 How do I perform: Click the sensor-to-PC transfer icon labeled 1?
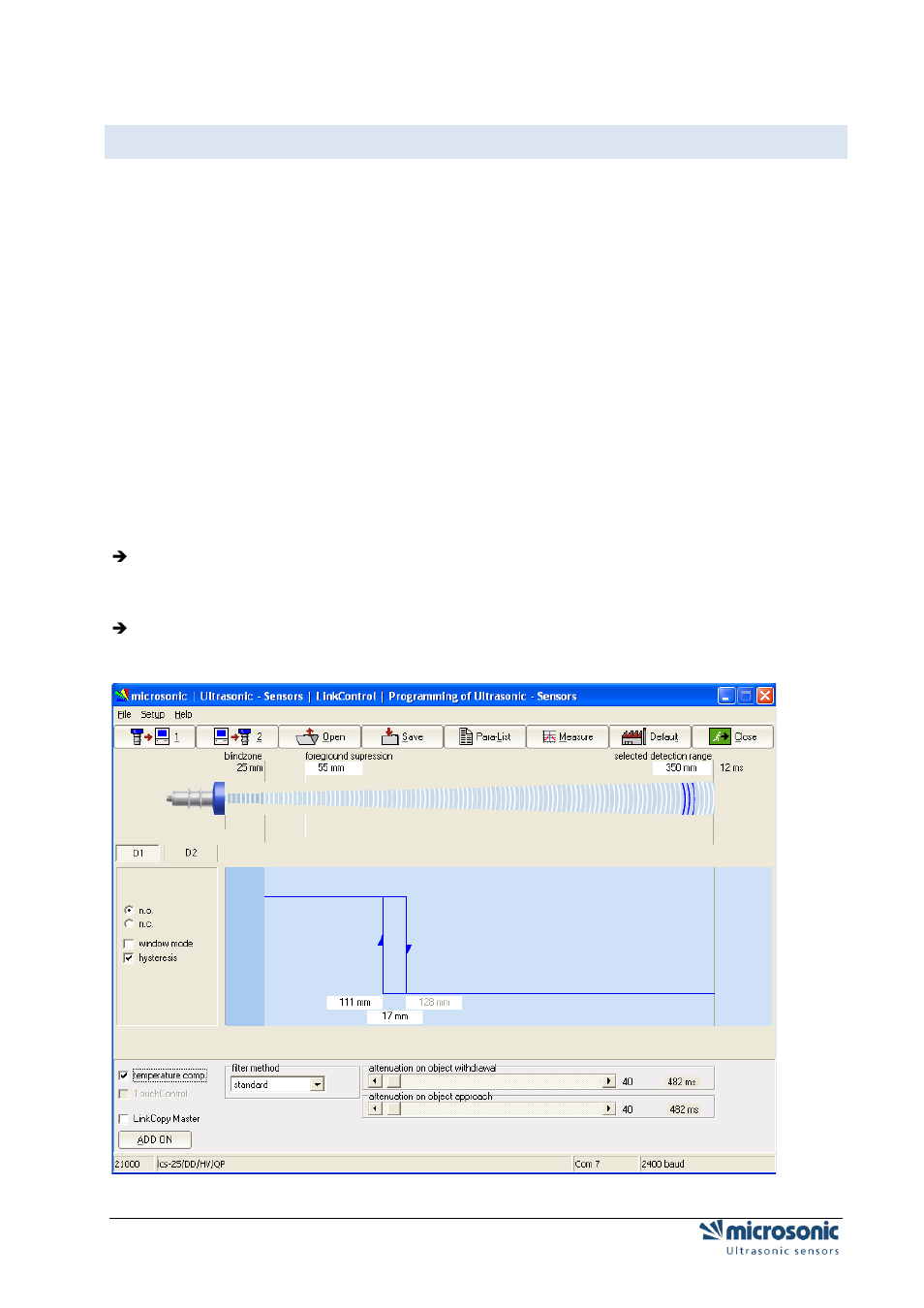tap(154, 736)
